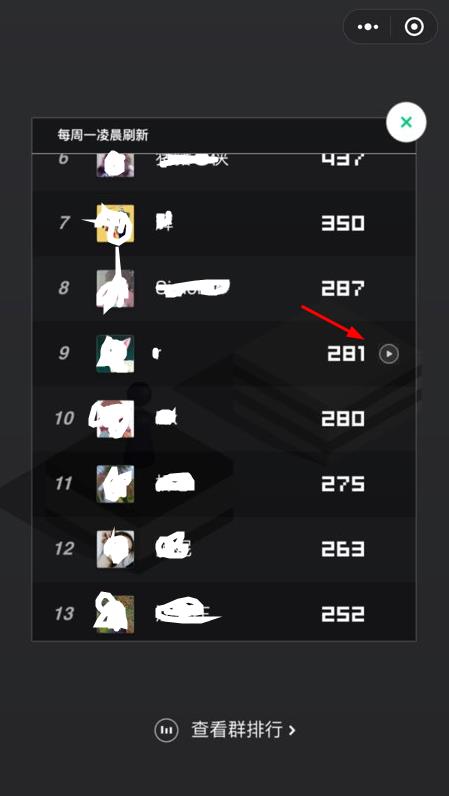Select the avatar of rank 8 player
This screenshot has height=796, width=449.
point(115,288)
